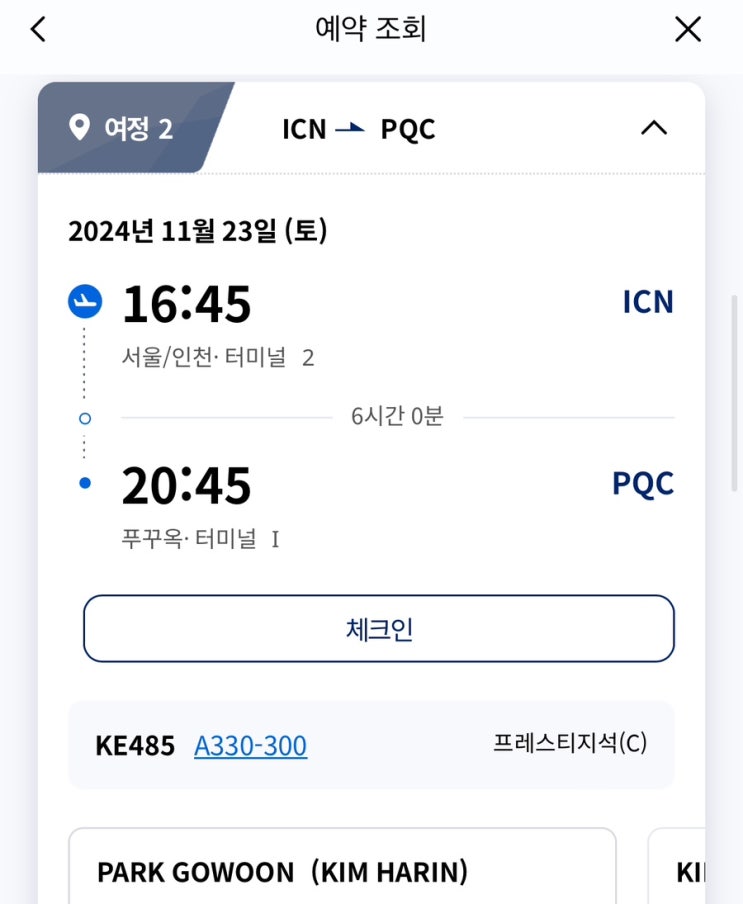Image resolution: width=743 pixels, height=904 pixels.
Task: Tap the back arrow in header
Action: (x=38, y=30)
